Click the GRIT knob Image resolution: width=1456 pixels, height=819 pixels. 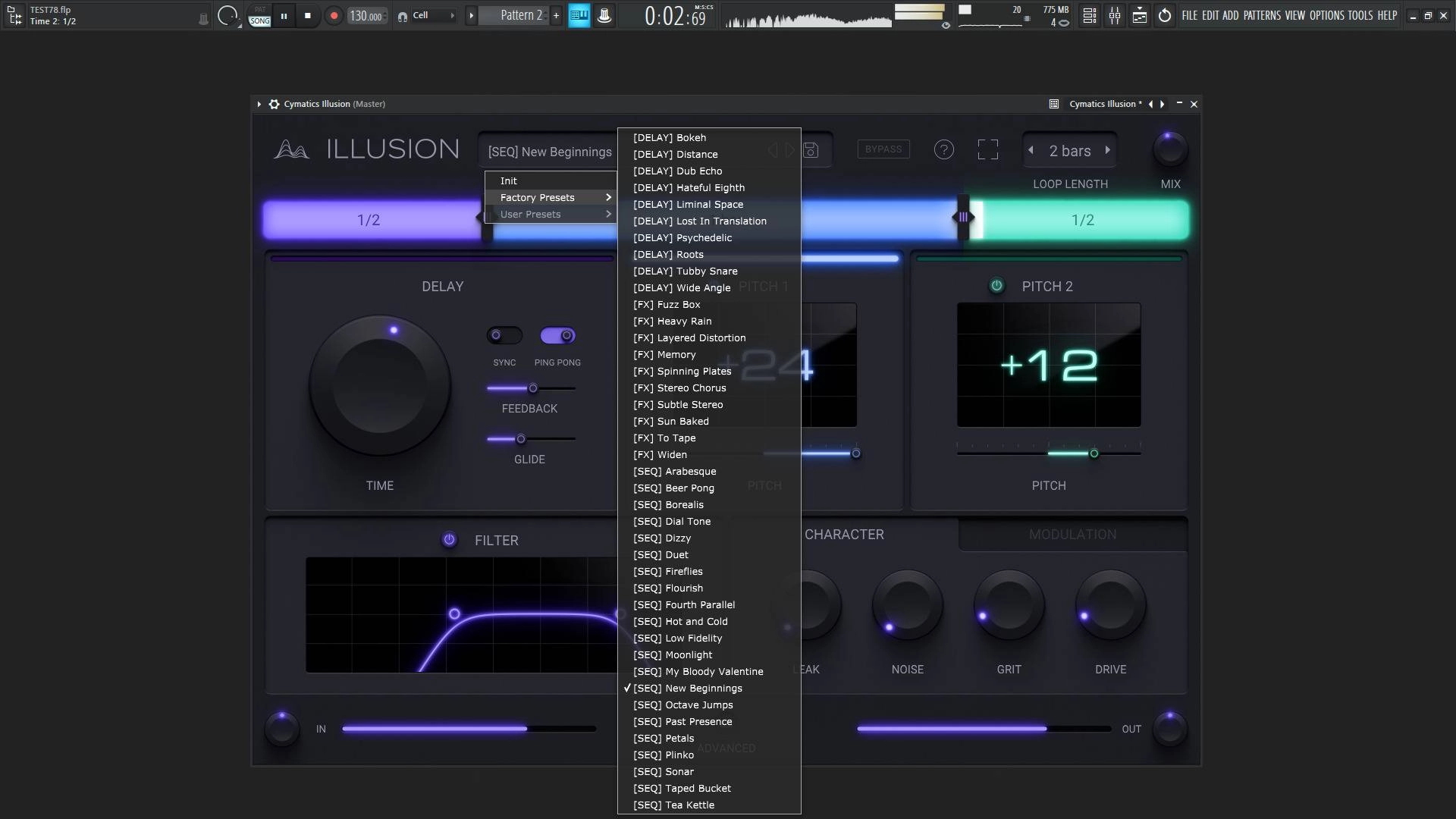1009,606
